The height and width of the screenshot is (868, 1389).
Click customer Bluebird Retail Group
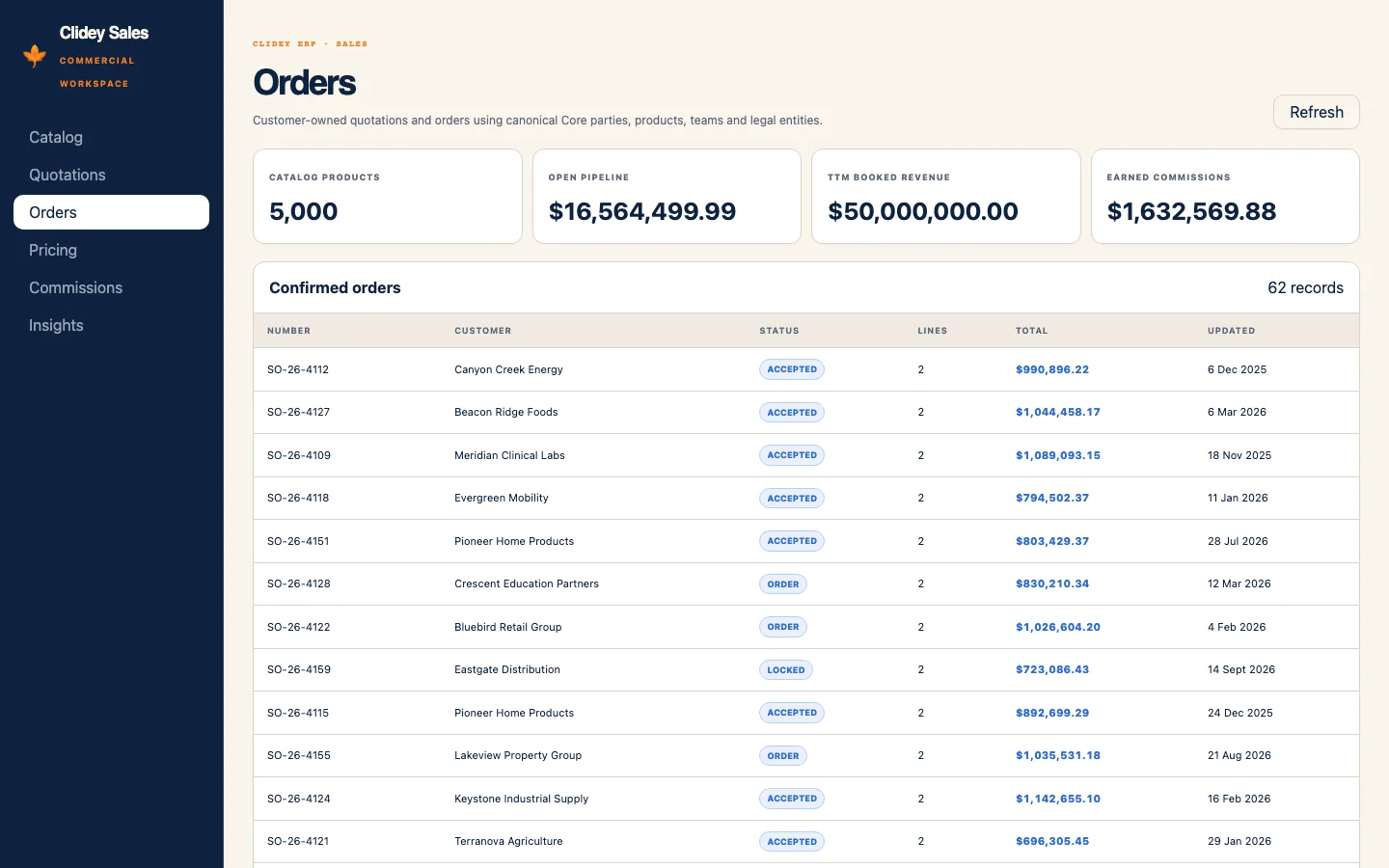pyautogui.click(x=507, y=627)
